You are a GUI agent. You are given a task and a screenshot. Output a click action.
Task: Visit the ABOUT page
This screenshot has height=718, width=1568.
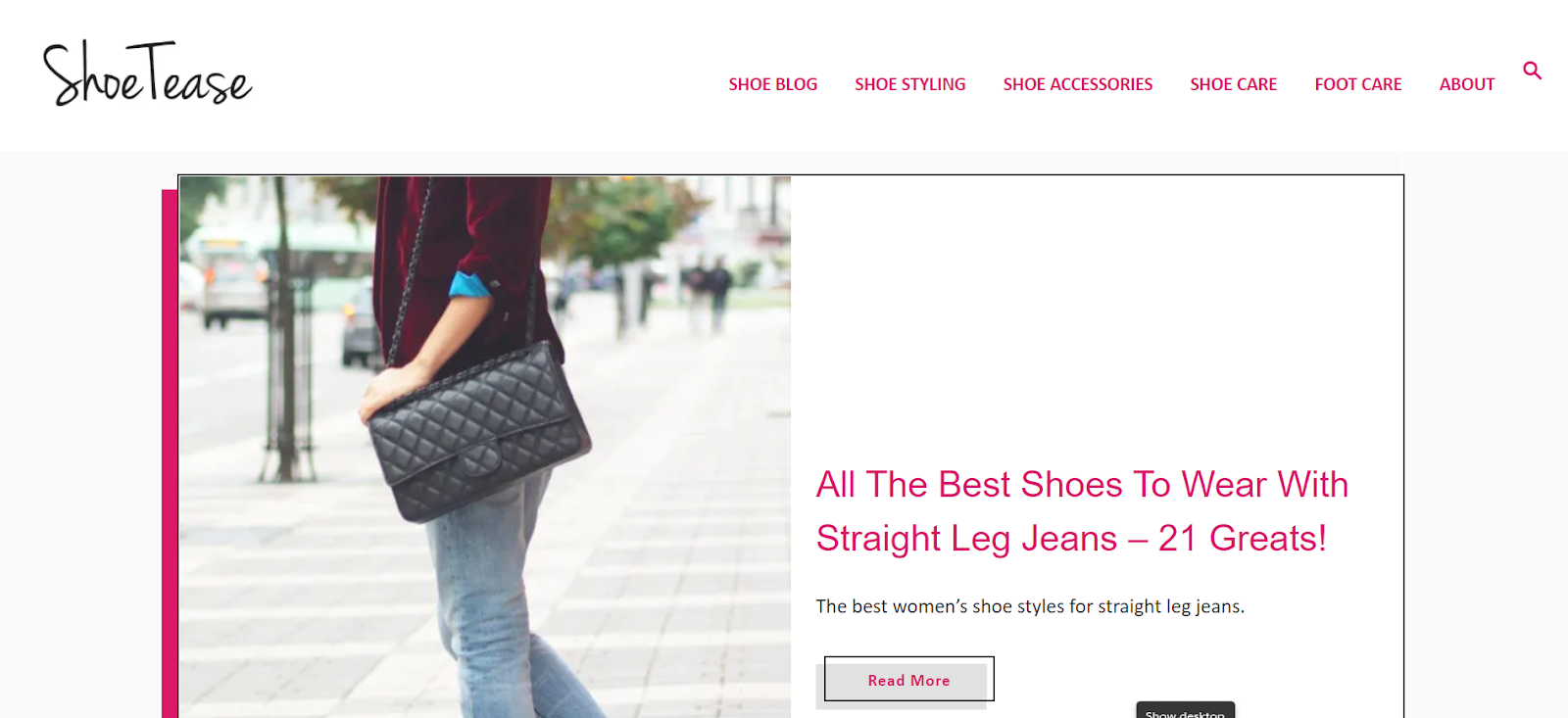(x=1467, y=84)
